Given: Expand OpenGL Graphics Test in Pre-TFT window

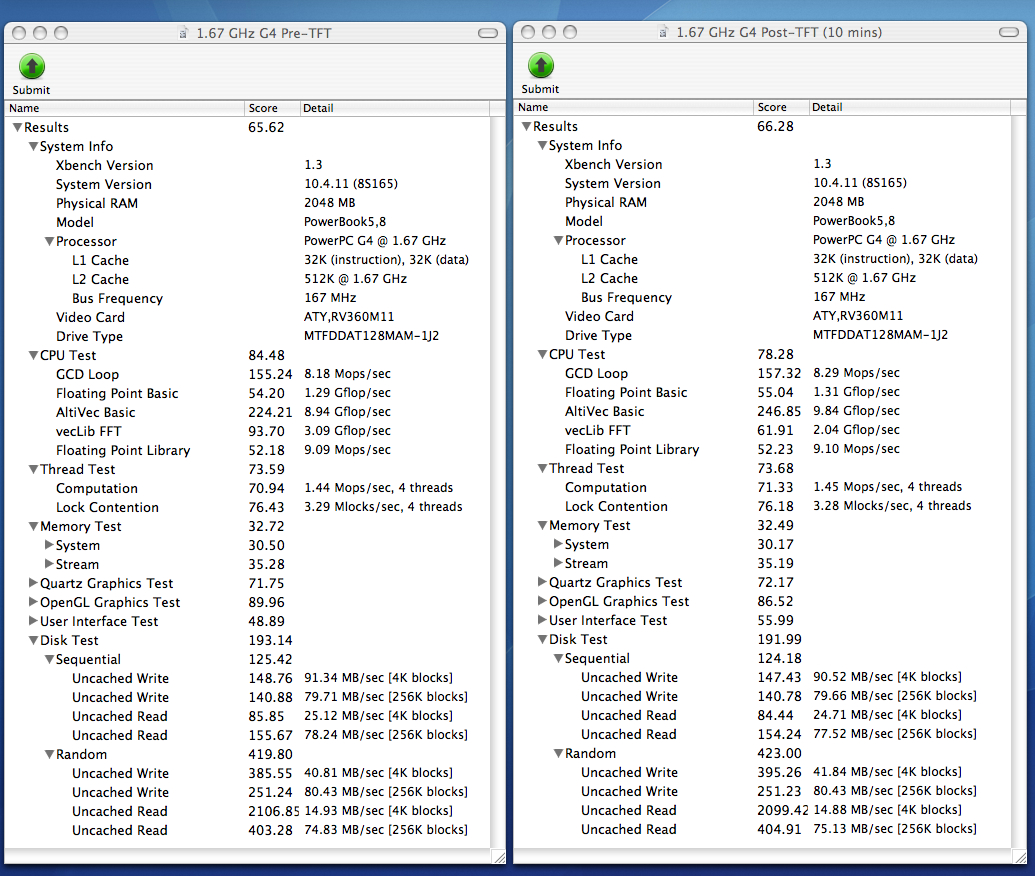Looking at the screenshot, I should click(33, 602).
